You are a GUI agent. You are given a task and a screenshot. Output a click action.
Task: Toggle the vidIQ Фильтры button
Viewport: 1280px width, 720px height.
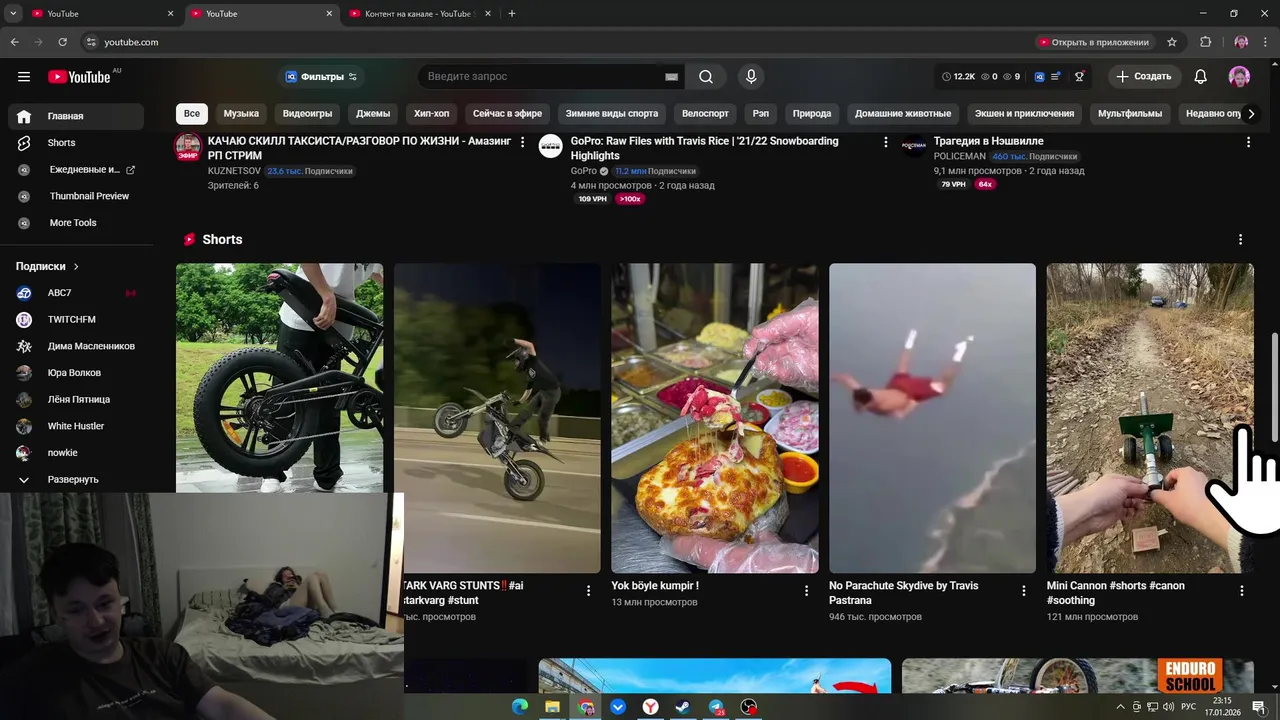(321, 77)
